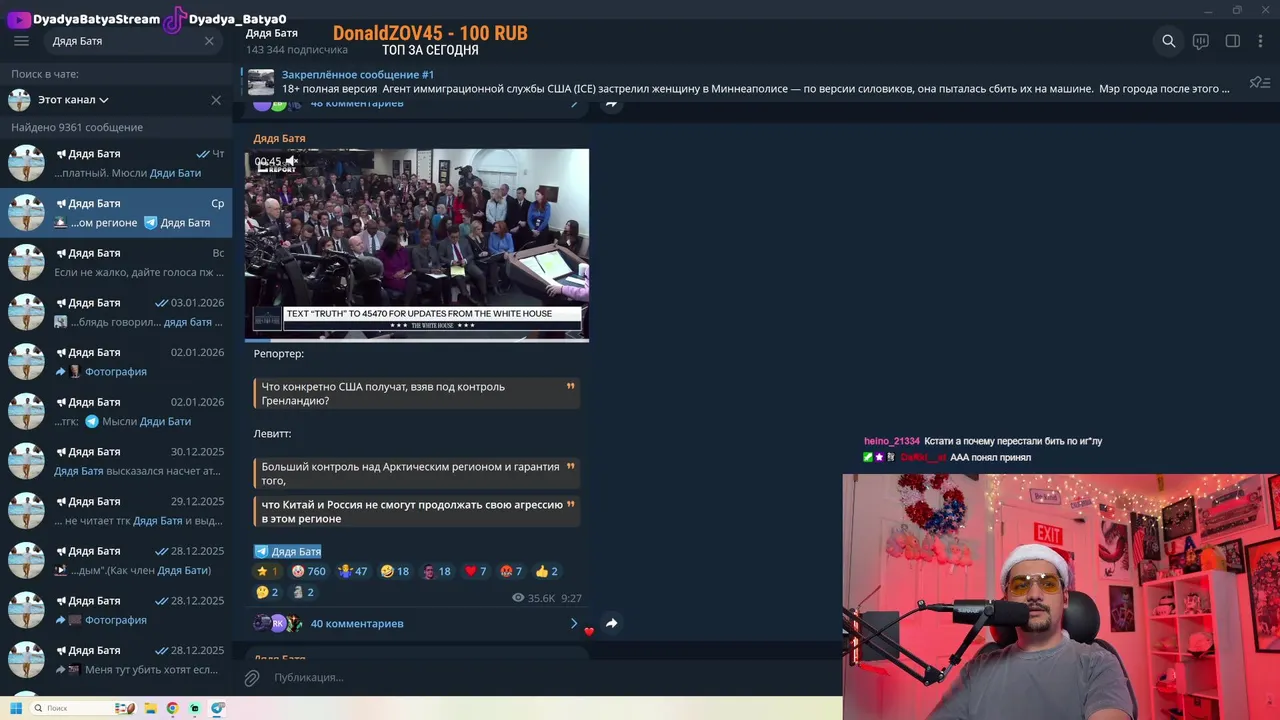Share post using the forward arrow at 40 комментариев

[x=611, y=623]
